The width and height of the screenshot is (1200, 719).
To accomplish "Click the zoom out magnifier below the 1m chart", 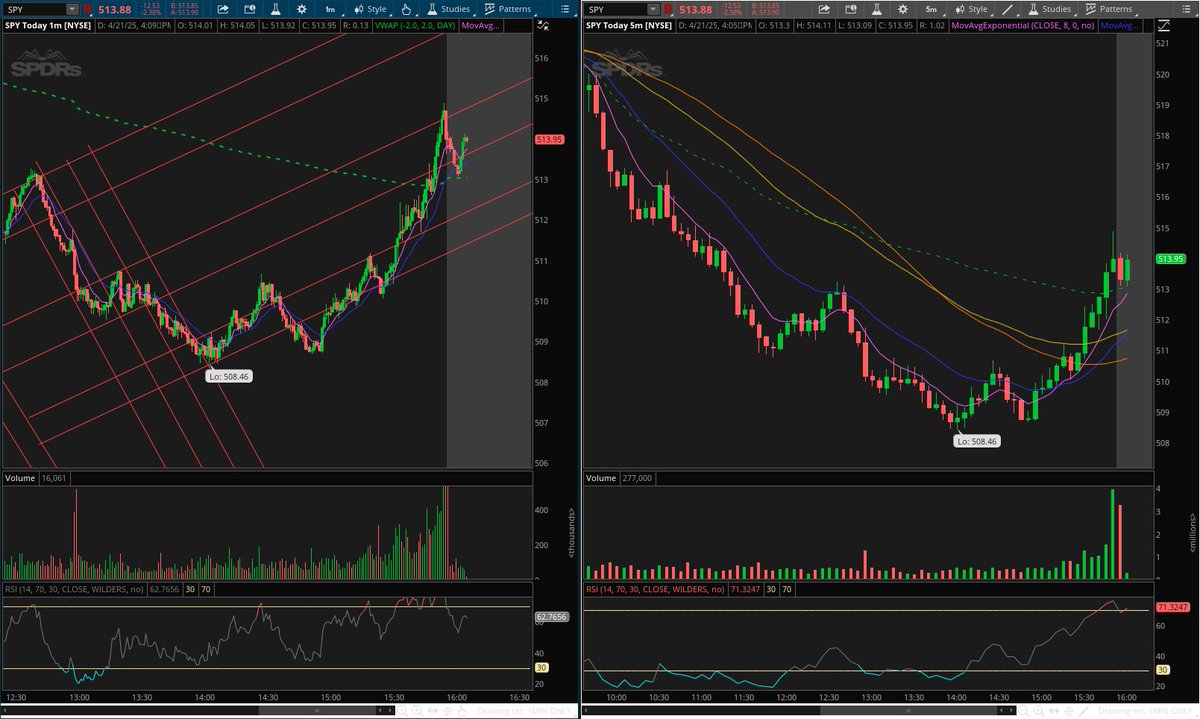I will pyautogui.click(x=403, y=711).
